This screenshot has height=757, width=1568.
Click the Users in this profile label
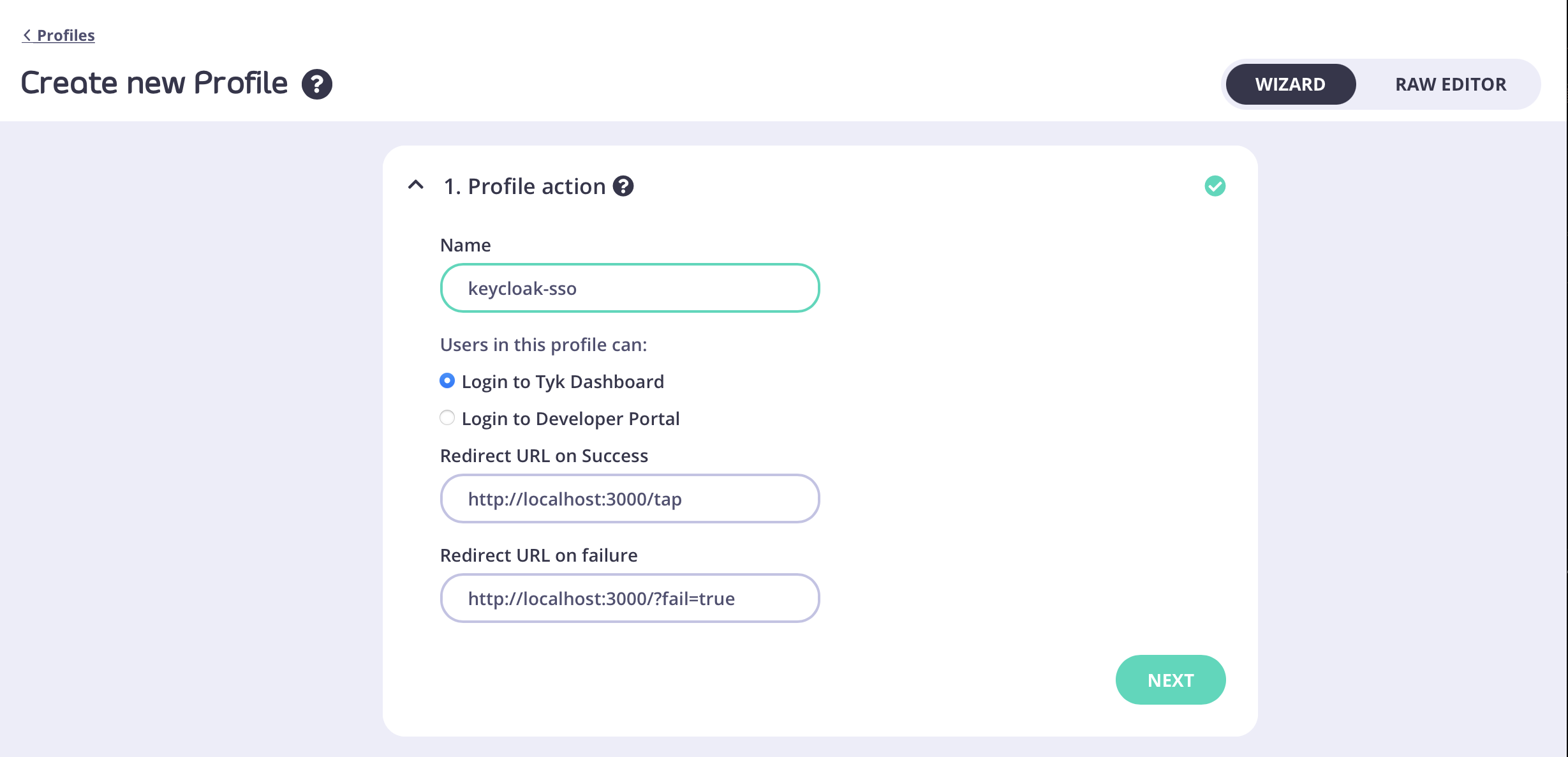[x=543, y=344]
